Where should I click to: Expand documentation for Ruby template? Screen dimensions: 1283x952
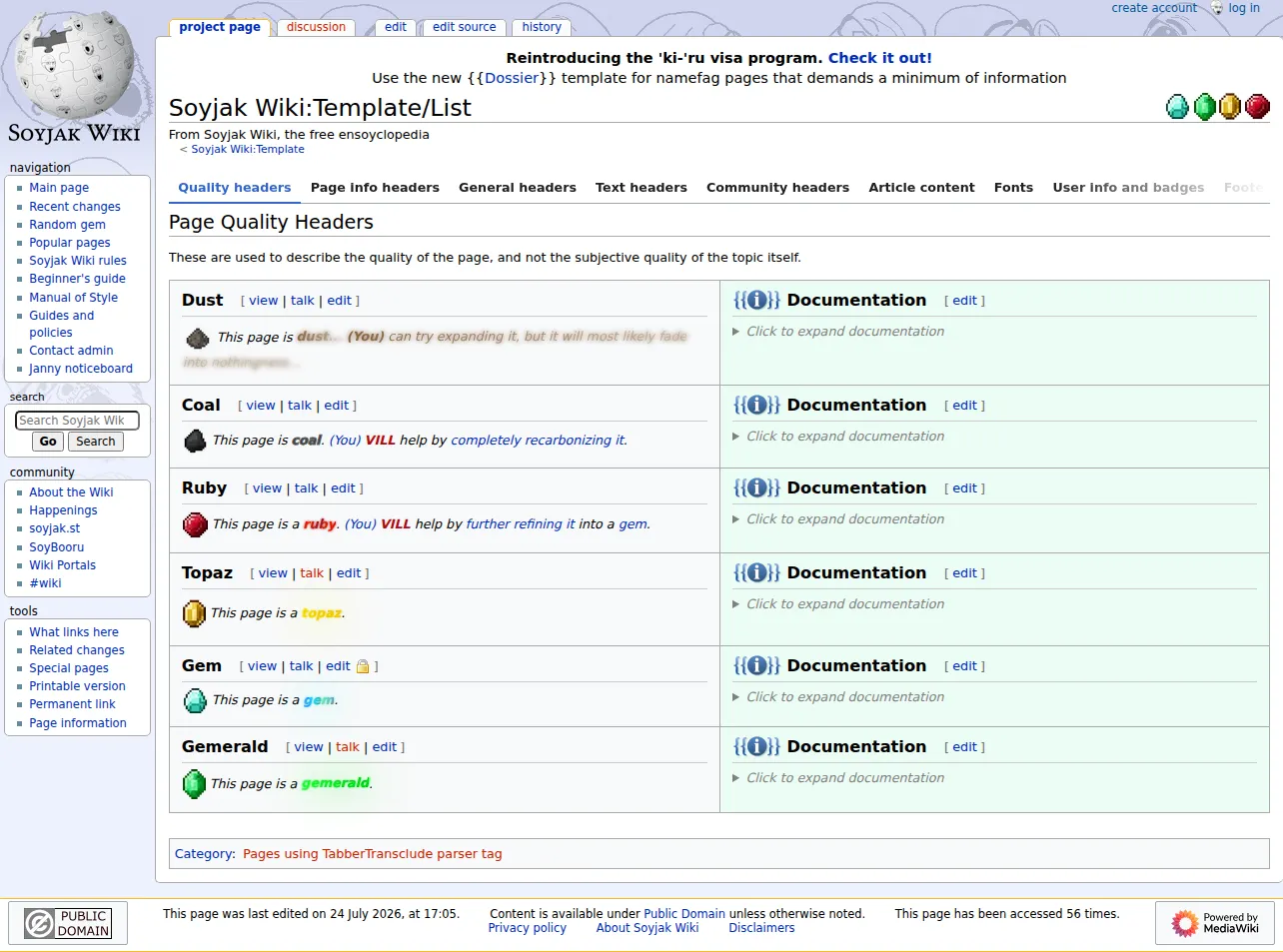point(838,519)
